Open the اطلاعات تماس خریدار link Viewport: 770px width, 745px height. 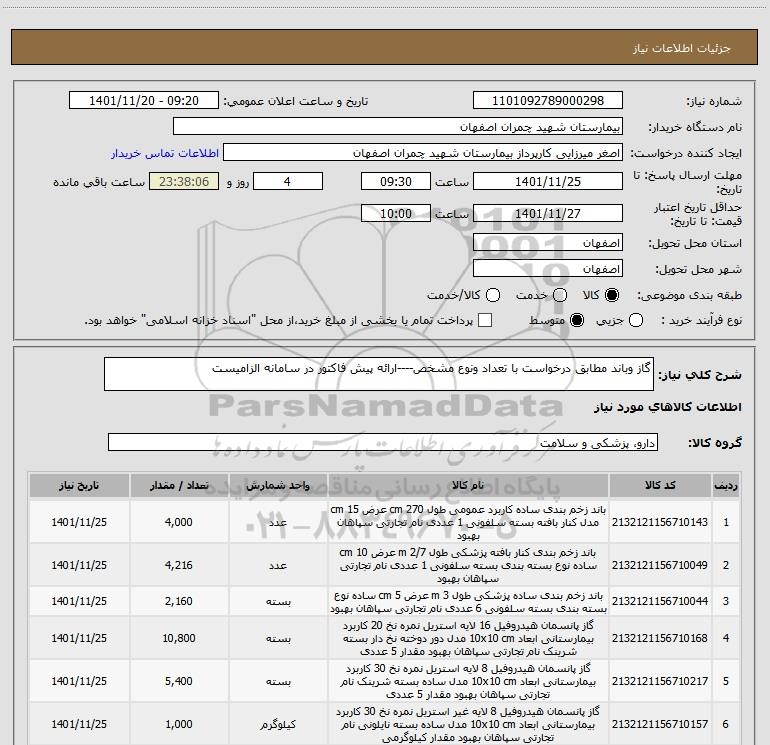pos(165,153)
